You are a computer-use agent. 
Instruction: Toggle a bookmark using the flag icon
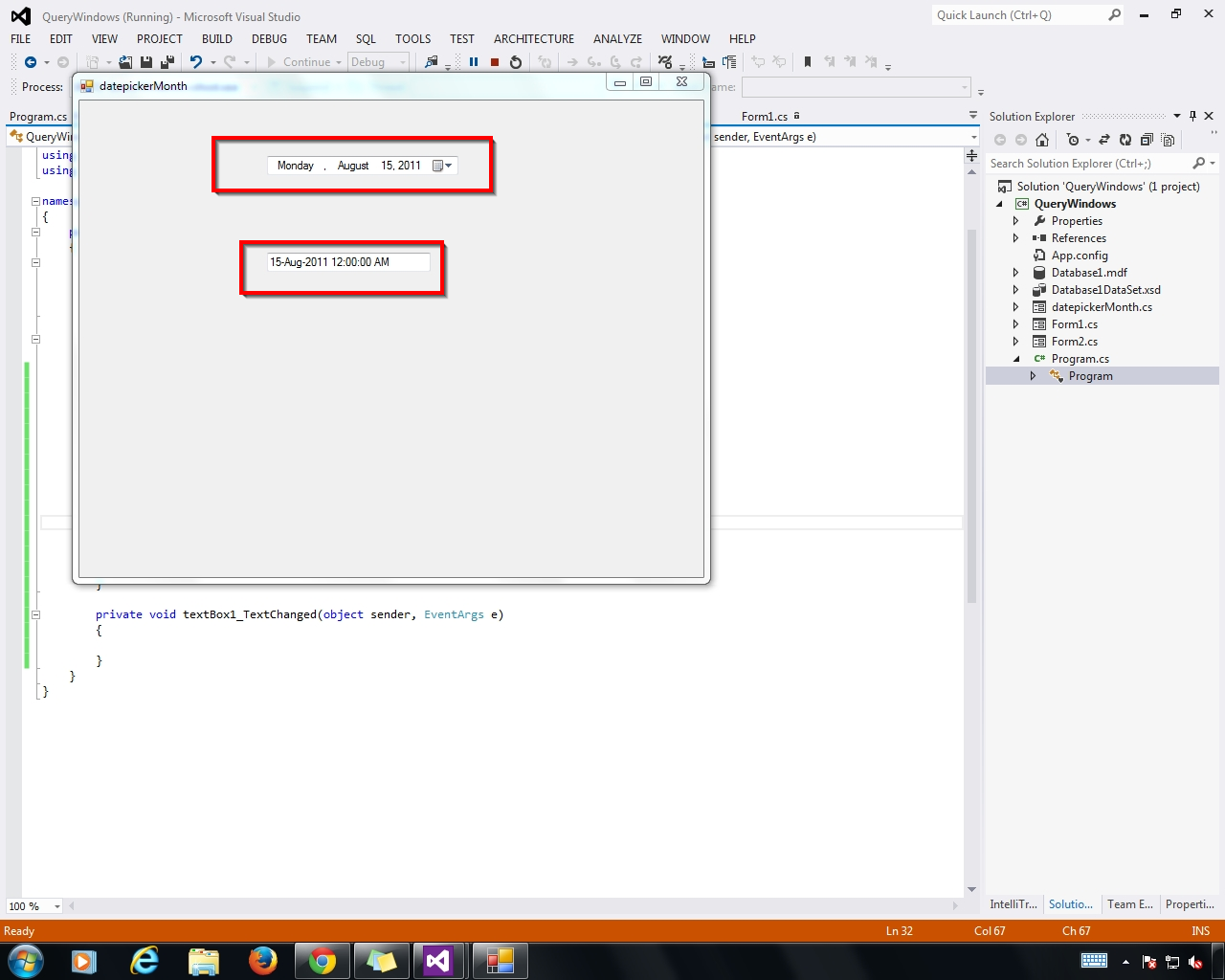tap(807, 61)
